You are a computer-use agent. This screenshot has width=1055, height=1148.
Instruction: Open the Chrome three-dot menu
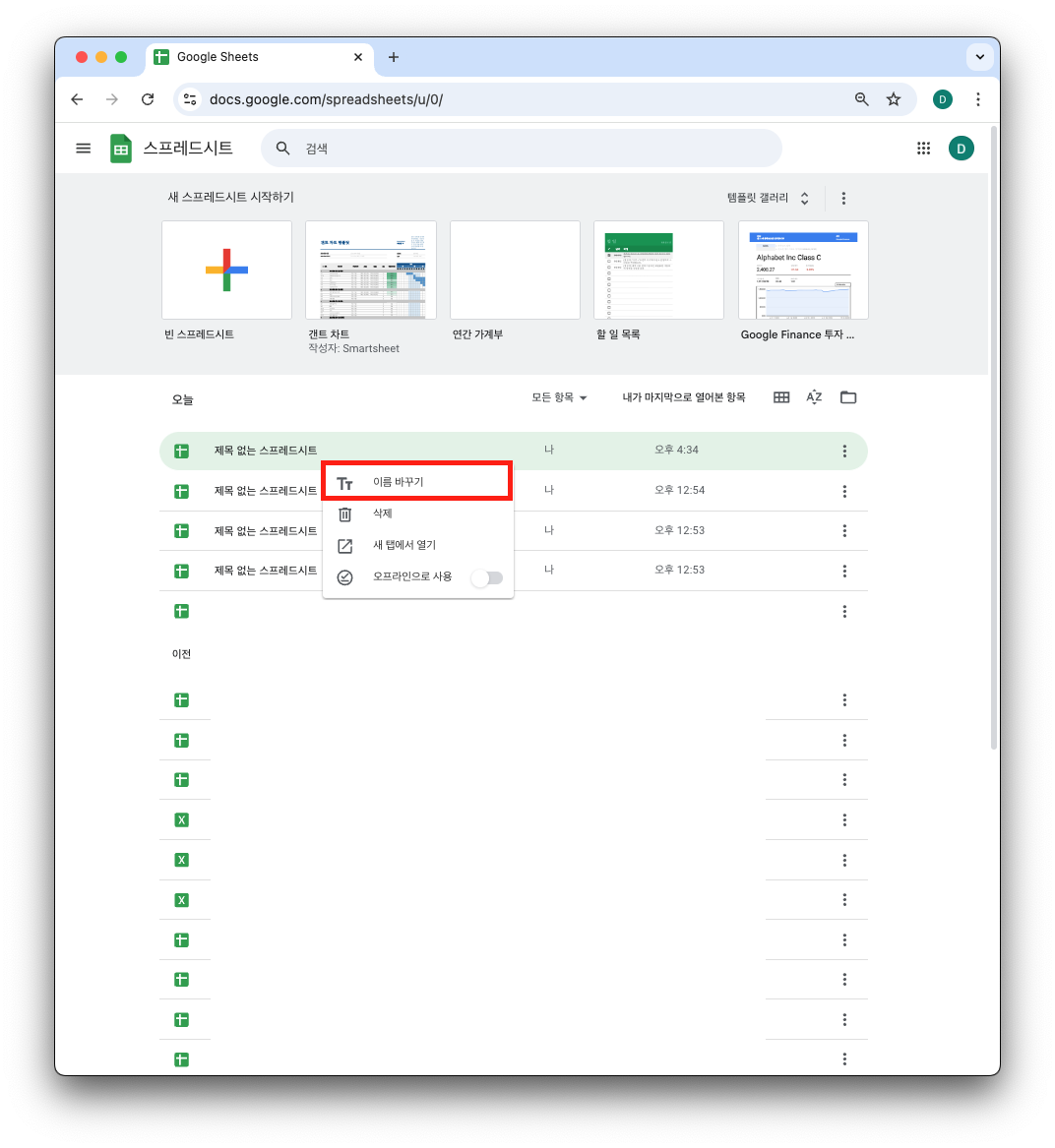tap(978, 99)
